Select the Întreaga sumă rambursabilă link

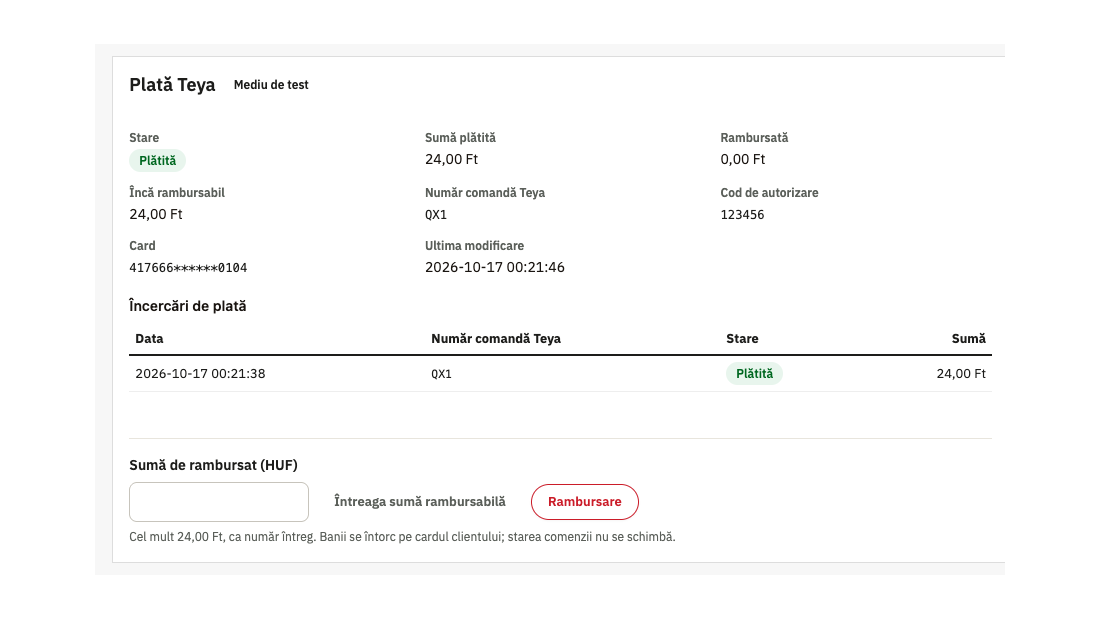[420, 502]
